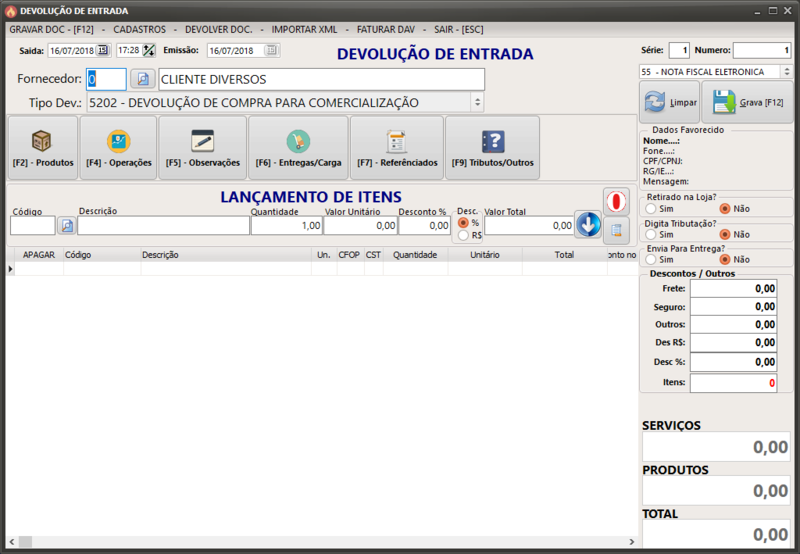The height and width of the screenshot is (554, 800).
Task: Click the CFOP column header
Action: pos(349,255)
